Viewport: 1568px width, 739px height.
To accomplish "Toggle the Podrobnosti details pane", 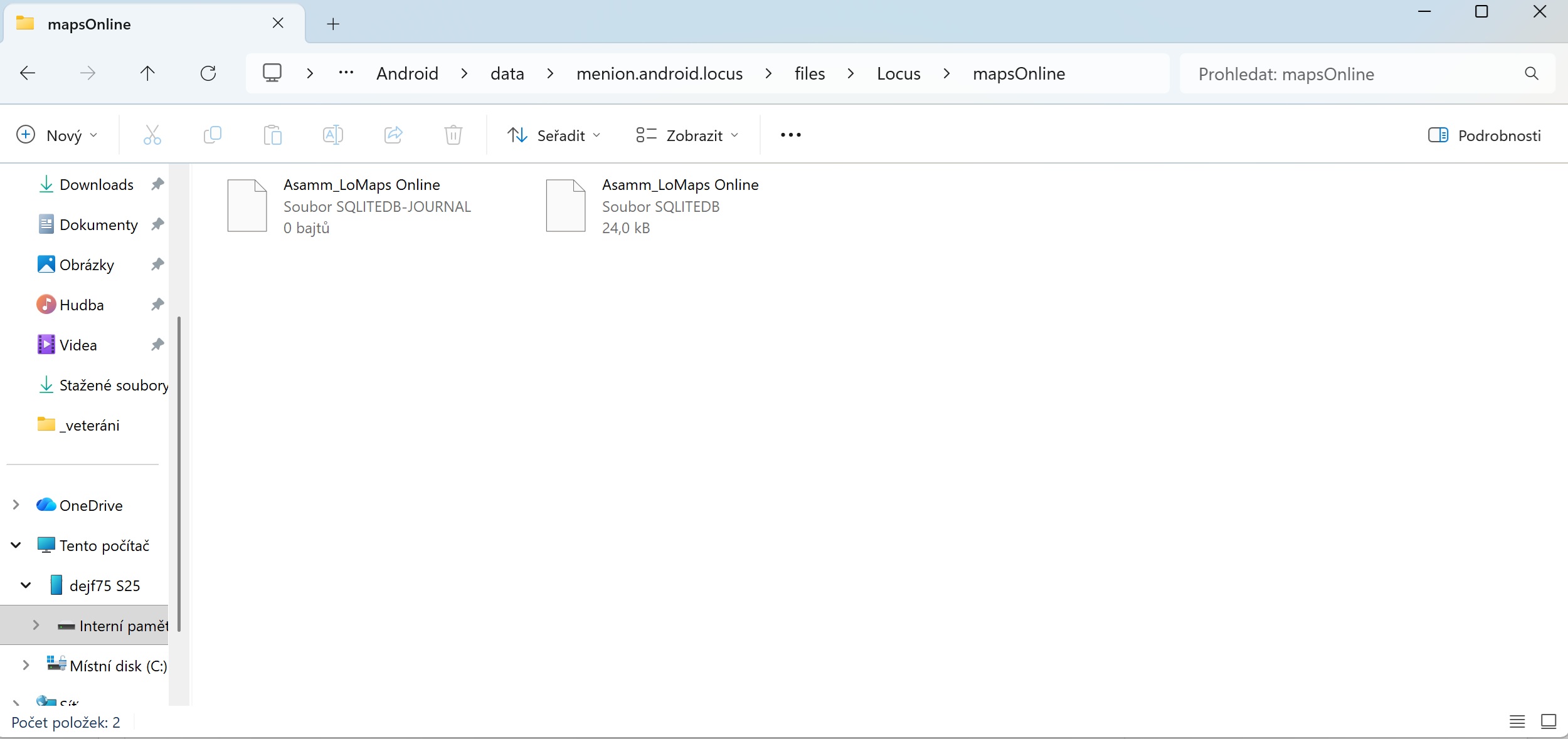I will [x=1485, y=135].
